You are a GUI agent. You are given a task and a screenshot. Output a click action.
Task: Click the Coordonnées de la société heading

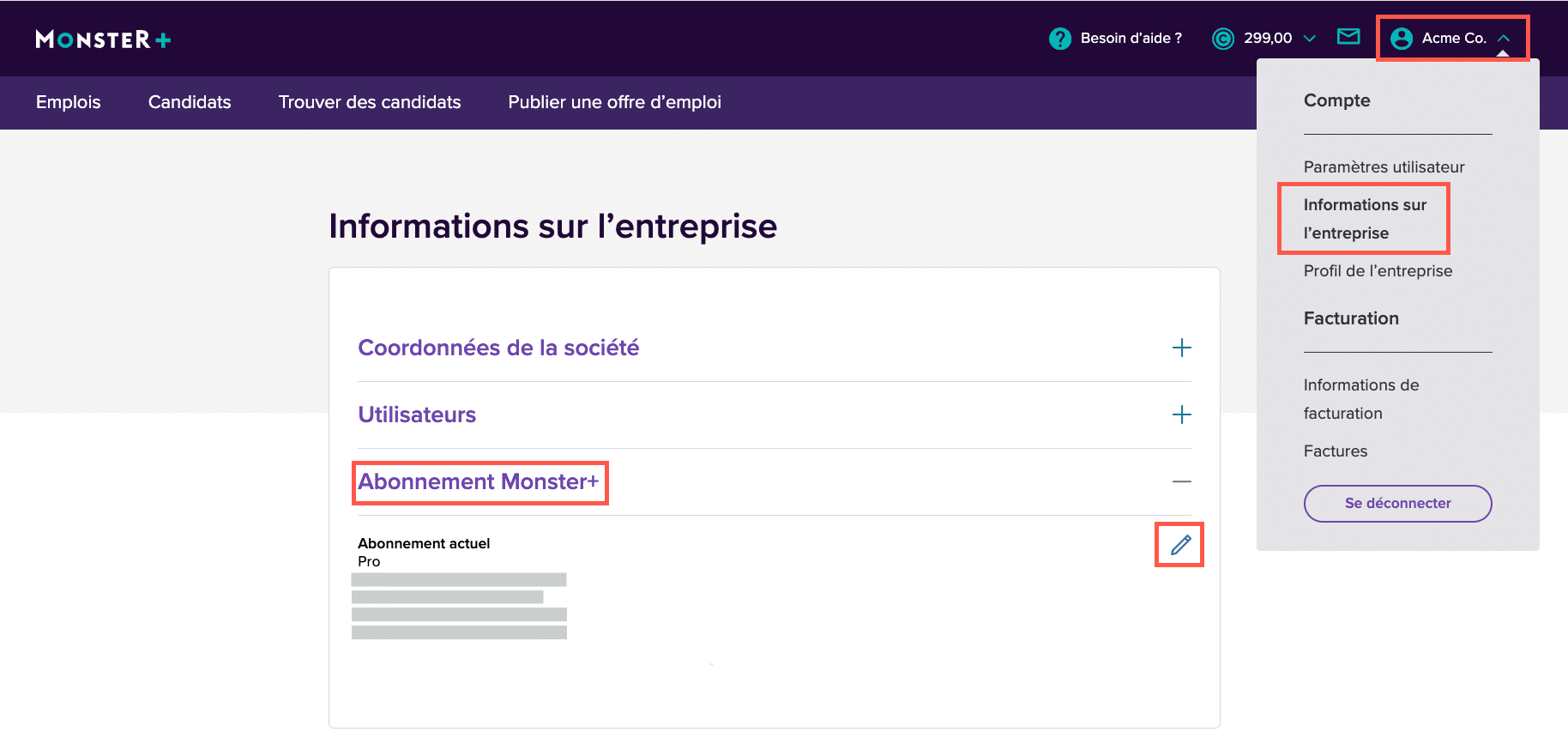pos(498,348)
